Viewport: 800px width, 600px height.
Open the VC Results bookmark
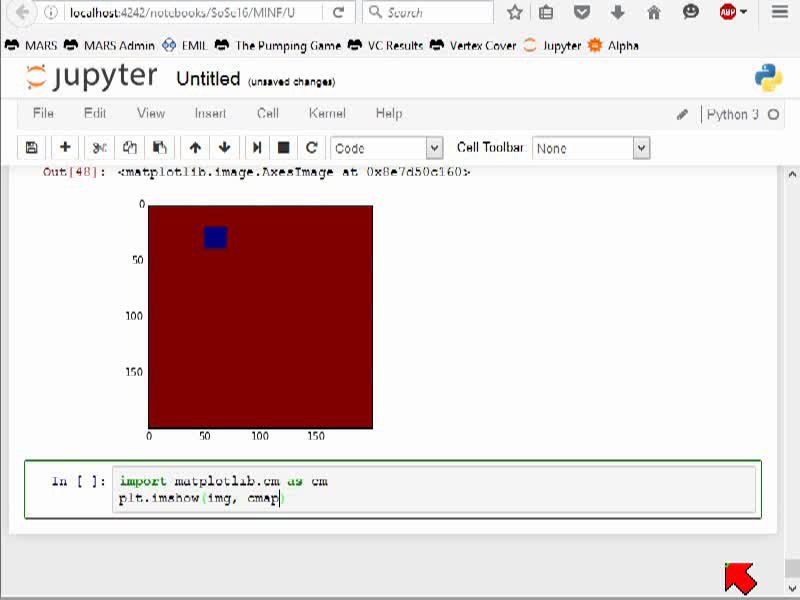385,45
